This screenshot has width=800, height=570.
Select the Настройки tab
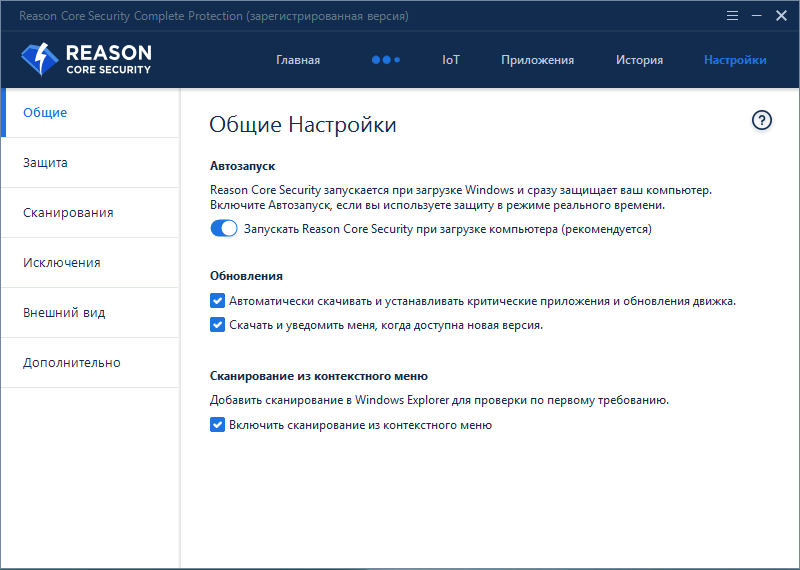[x=735, y=60]
